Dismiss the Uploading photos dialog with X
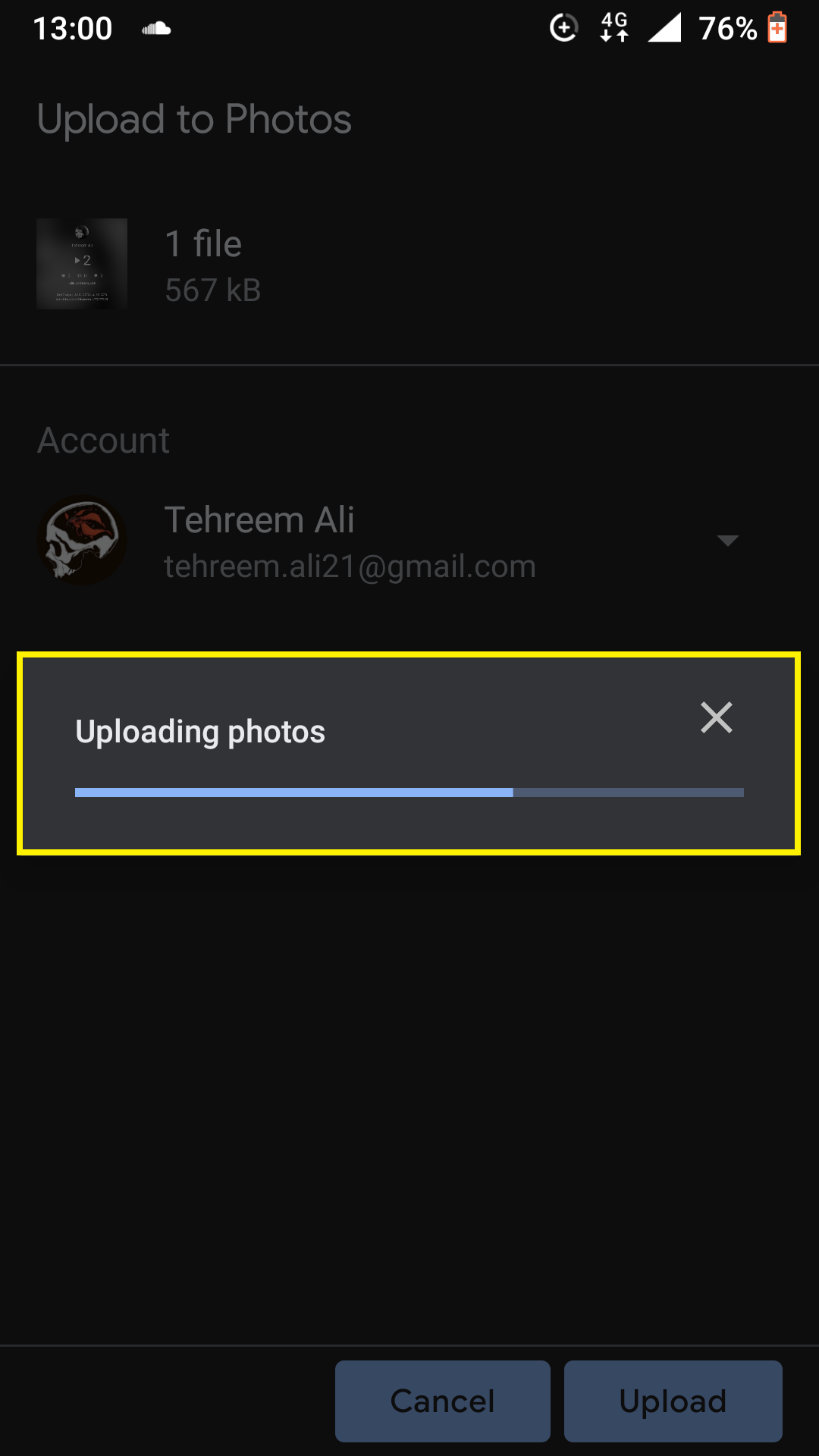 click(x=716, y=717)
